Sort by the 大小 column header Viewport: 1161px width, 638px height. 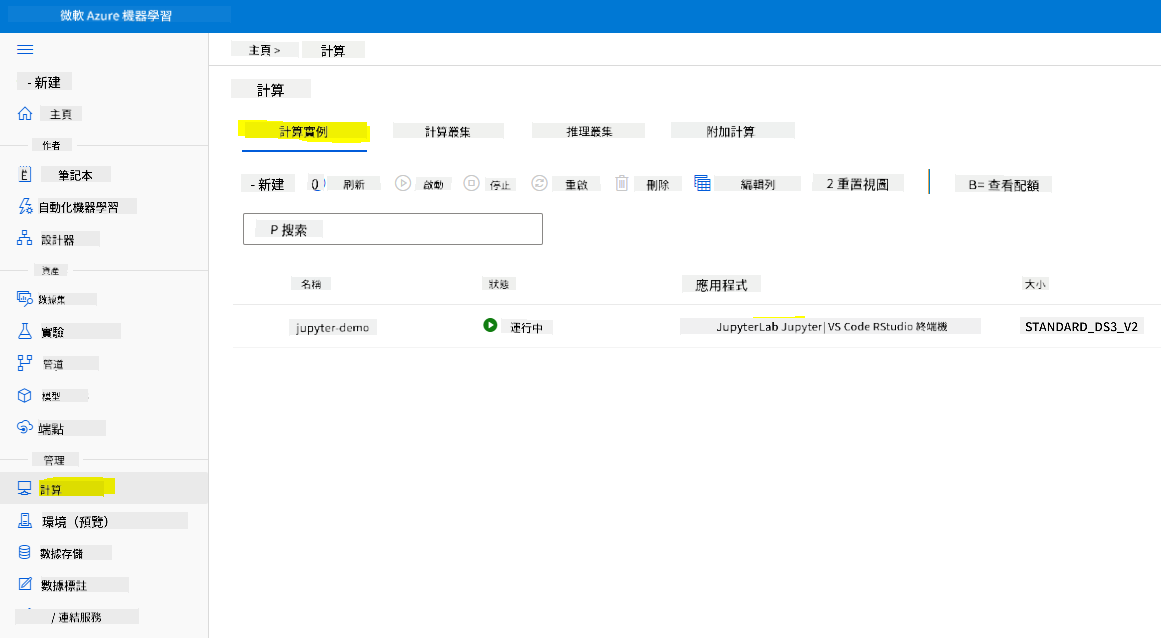click(x=1034, y=283)
